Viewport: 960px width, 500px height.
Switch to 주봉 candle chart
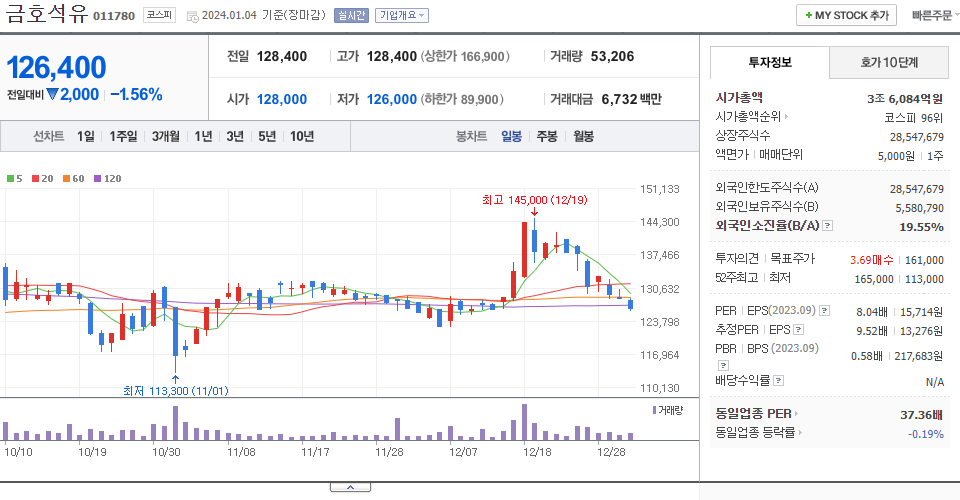(x=547, y=136)
